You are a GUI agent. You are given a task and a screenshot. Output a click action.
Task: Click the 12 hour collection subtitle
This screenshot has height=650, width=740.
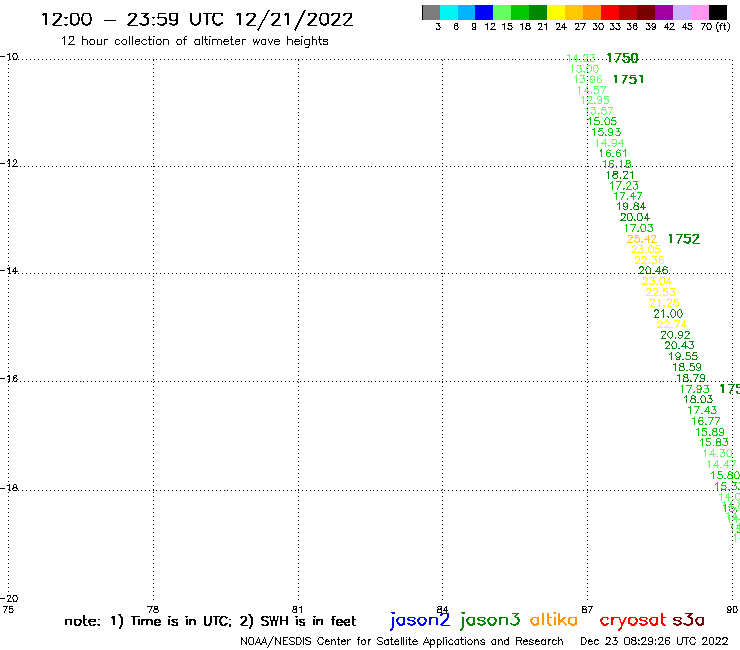point(194,41)
